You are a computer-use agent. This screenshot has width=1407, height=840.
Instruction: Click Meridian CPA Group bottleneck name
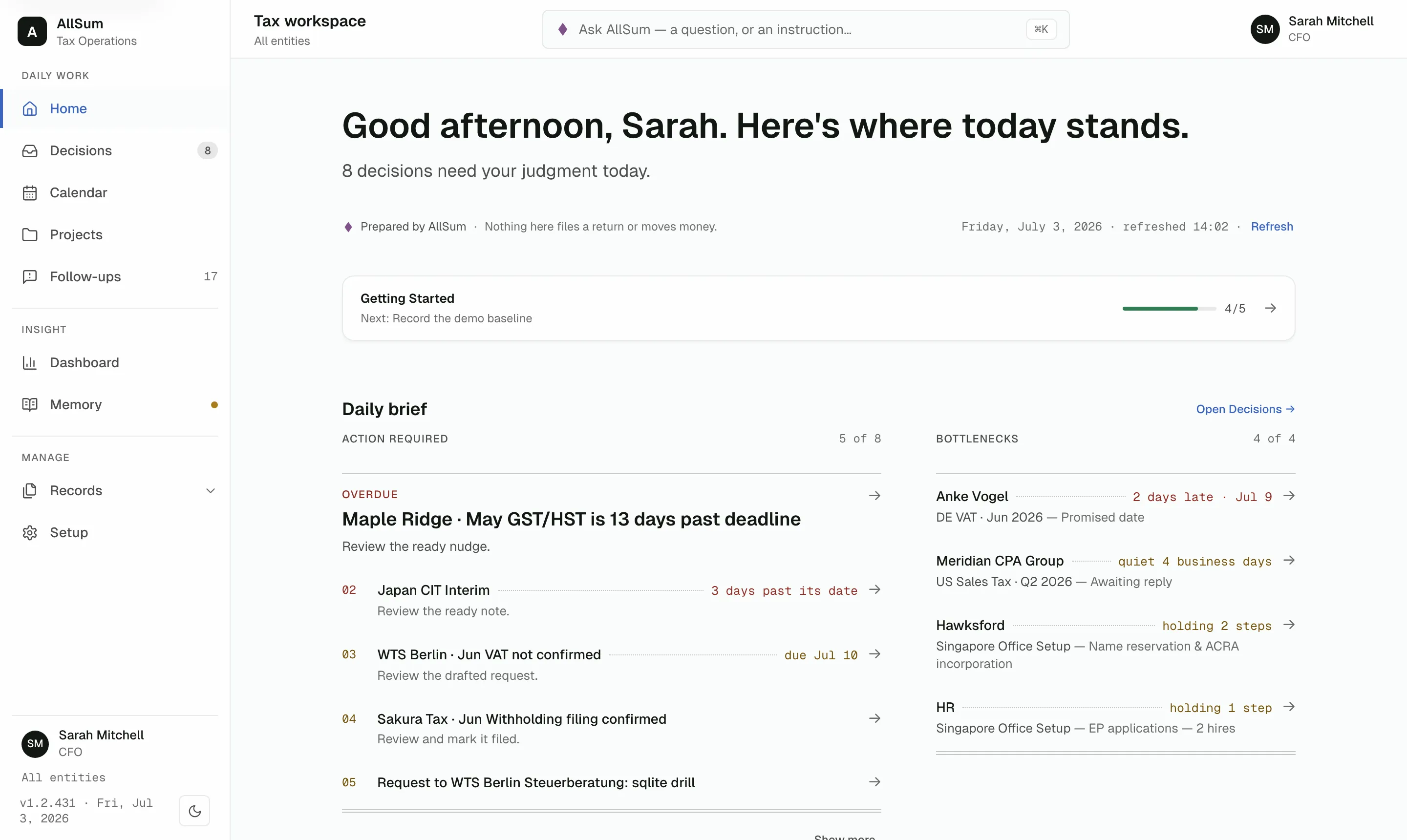pyautogui.click(x=1000, y=561)
